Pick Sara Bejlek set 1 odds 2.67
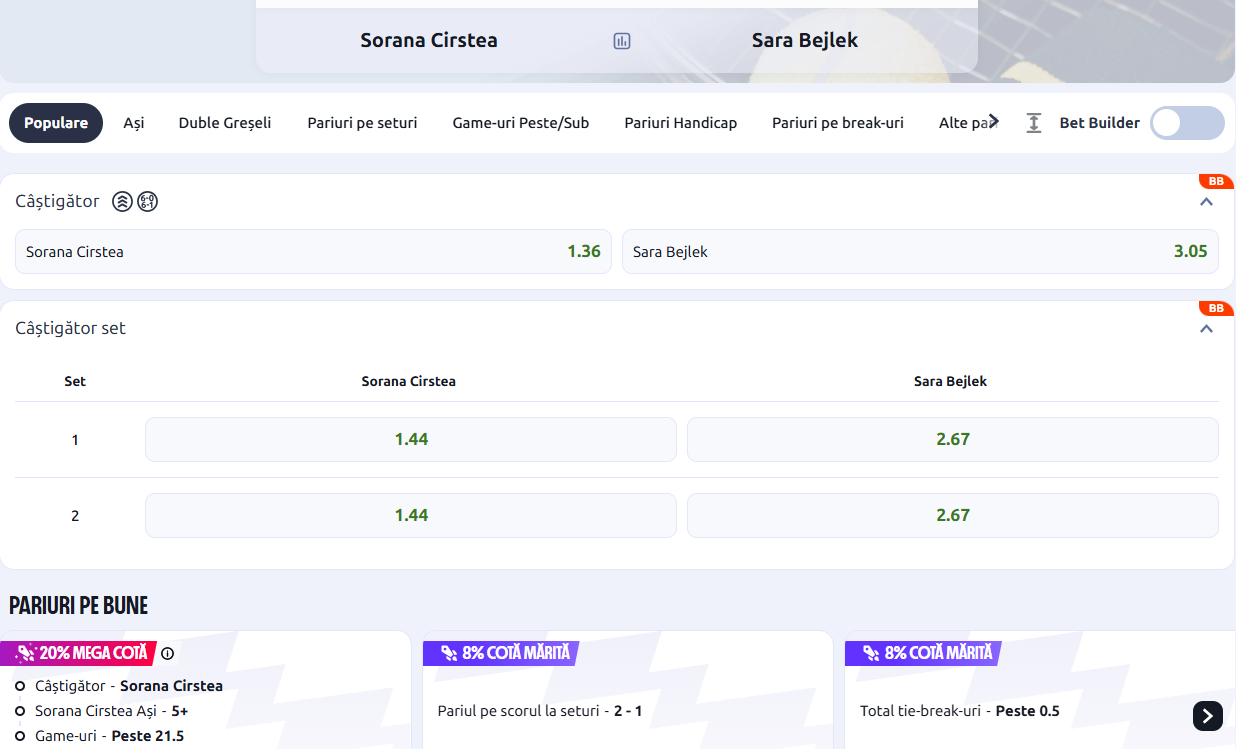The image size is (1236, 749). click(x=953, y=439)
